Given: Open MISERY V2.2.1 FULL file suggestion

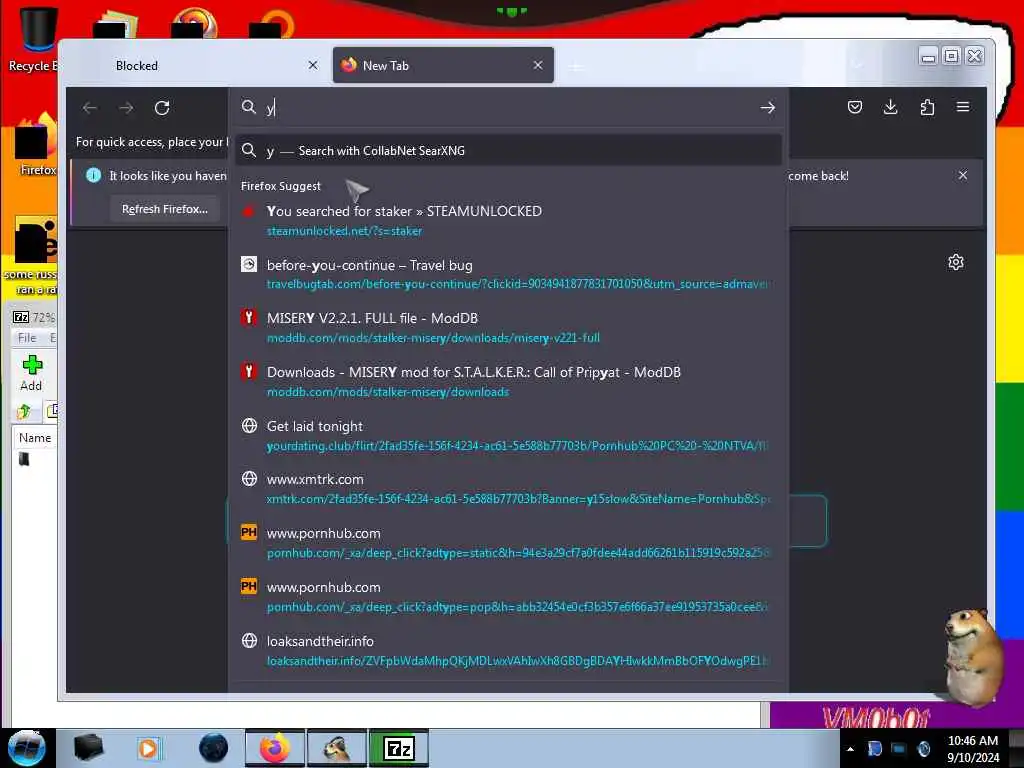Looking at the screenshot, I should [508, 327].
